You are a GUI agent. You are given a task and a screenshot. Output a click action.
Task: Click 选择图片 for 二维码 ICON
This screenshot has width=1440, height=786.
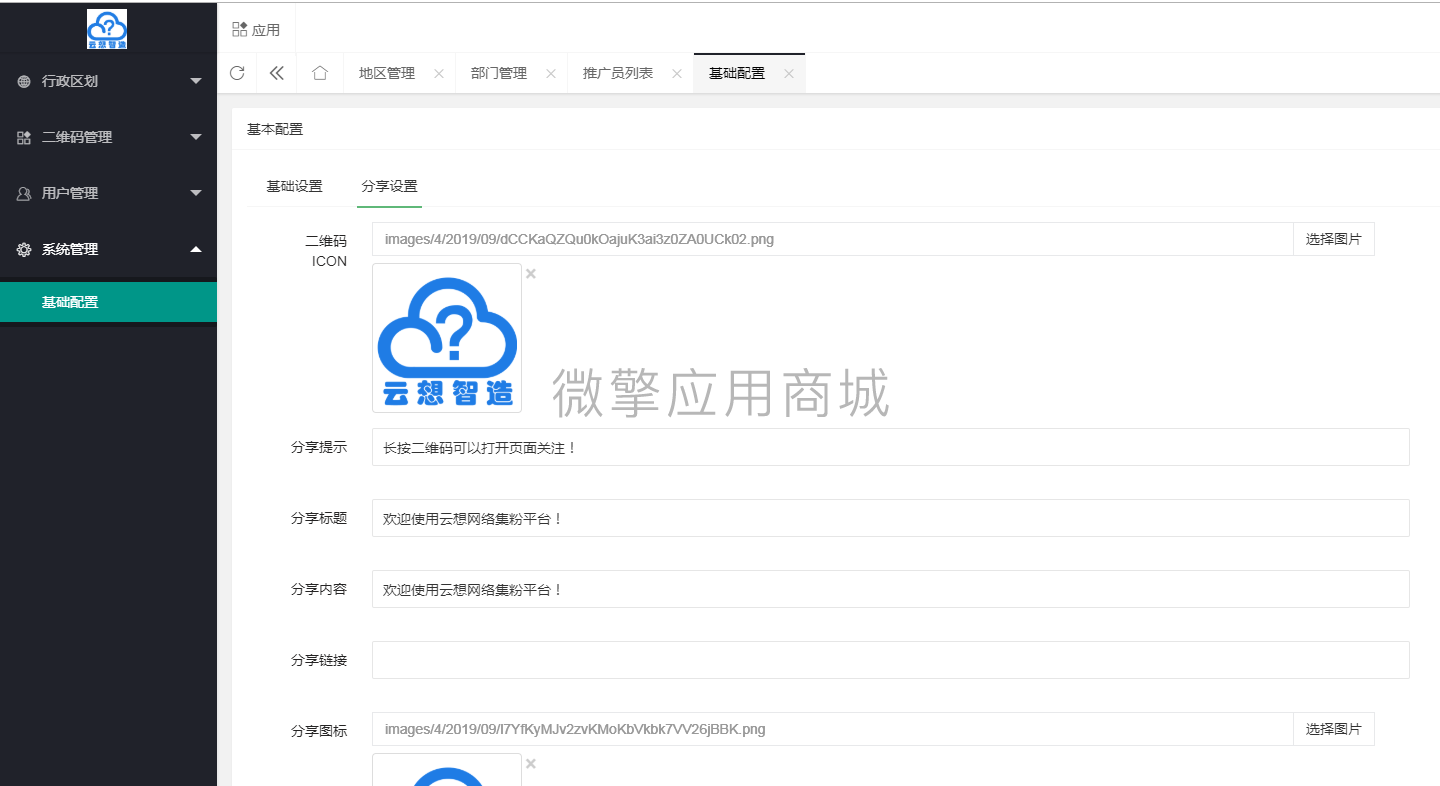(1334, 239)
